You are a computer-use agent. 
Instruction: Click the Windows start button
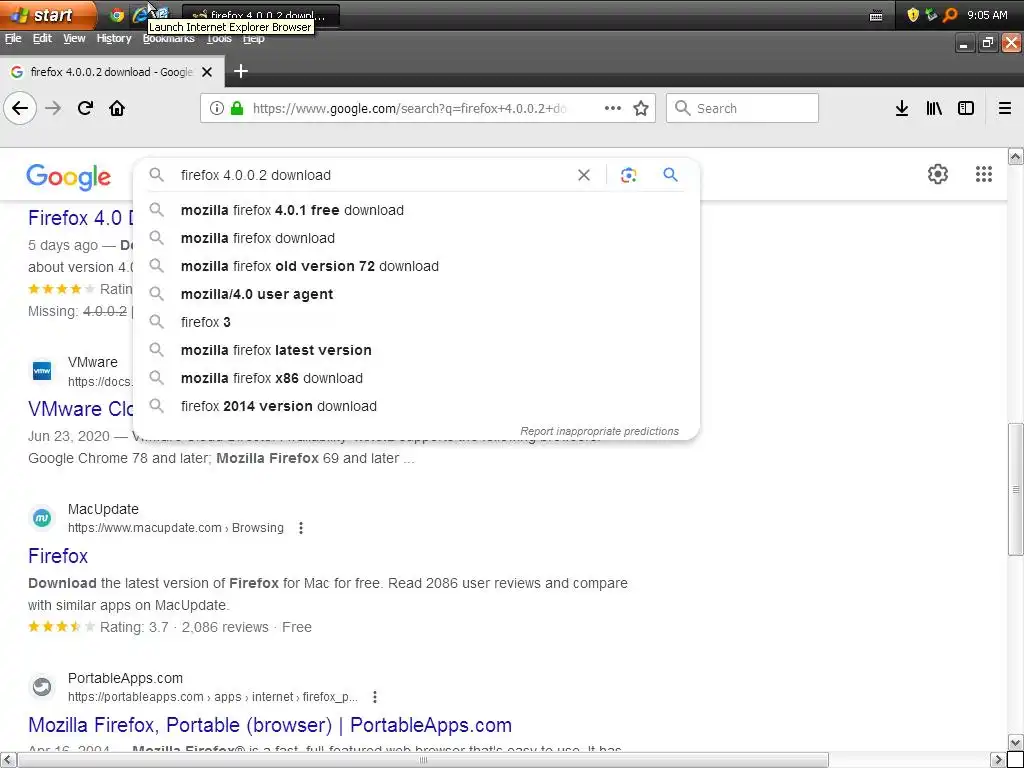[48, 15]
